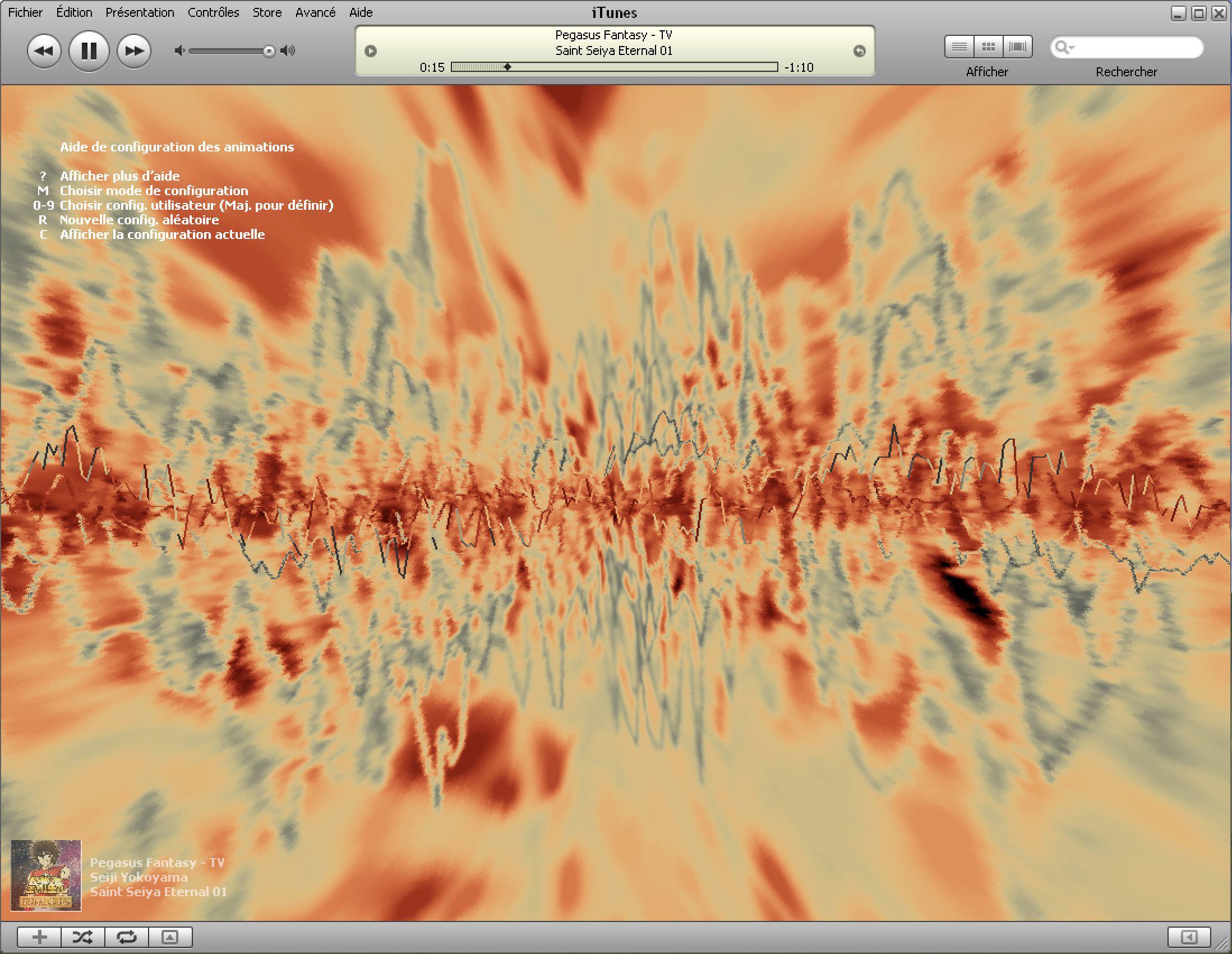The width and height of the screenshot is (1232, 954).
Task: Switch to grid view
Action: click(x=988, y=47)
